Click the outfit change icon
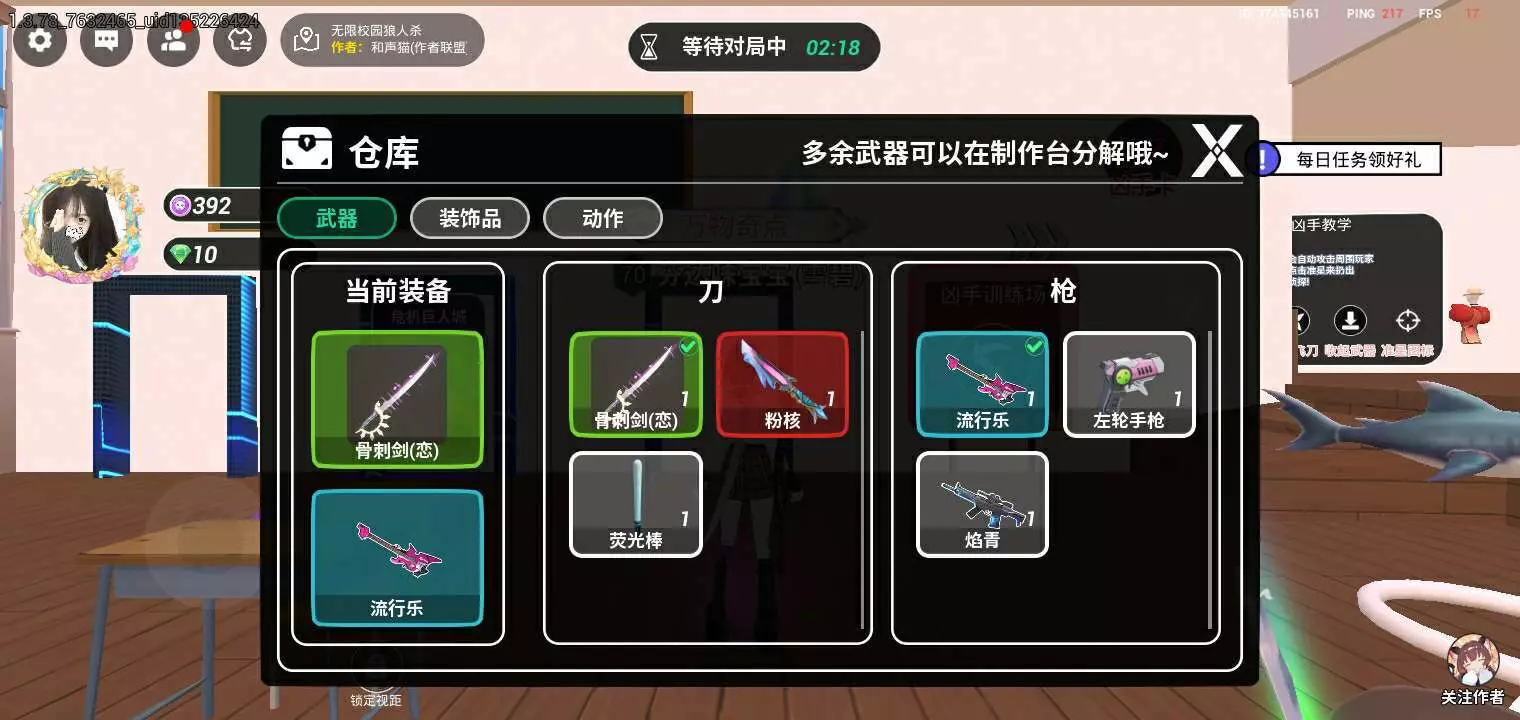Viewport: 1520px width, 720px height. click(x=240, y=40)
